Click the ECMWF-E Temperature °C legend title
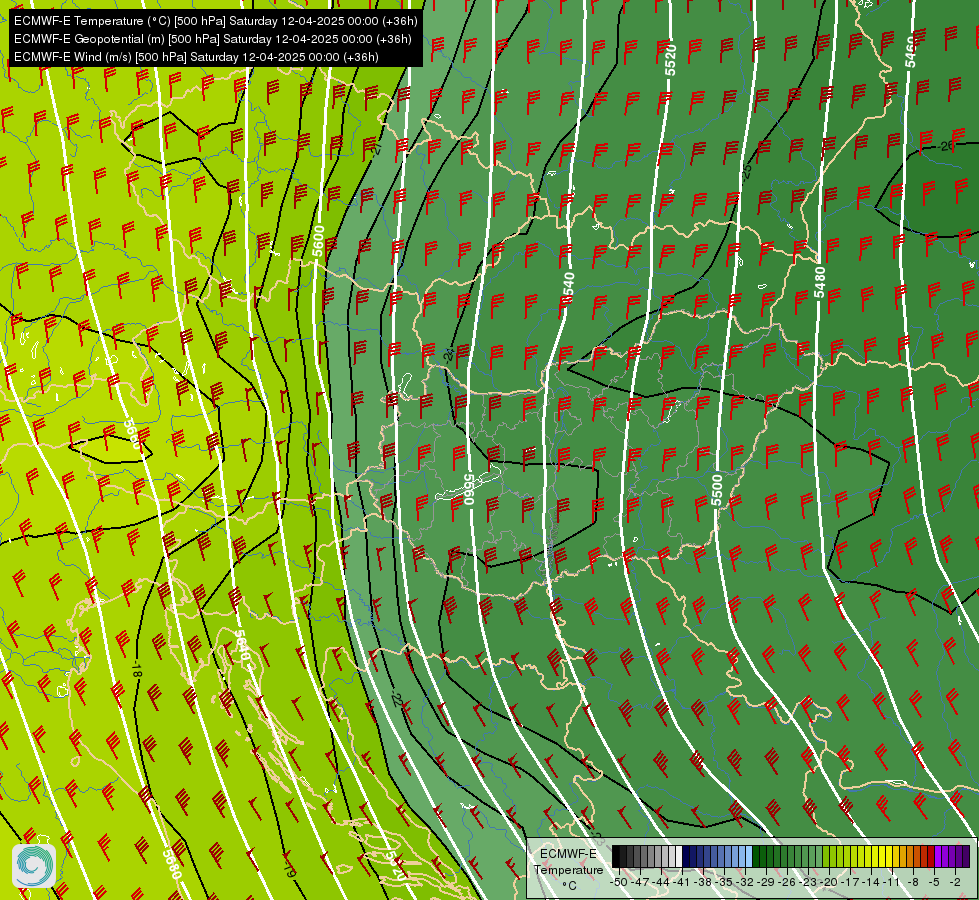 (x=569, y=869)
